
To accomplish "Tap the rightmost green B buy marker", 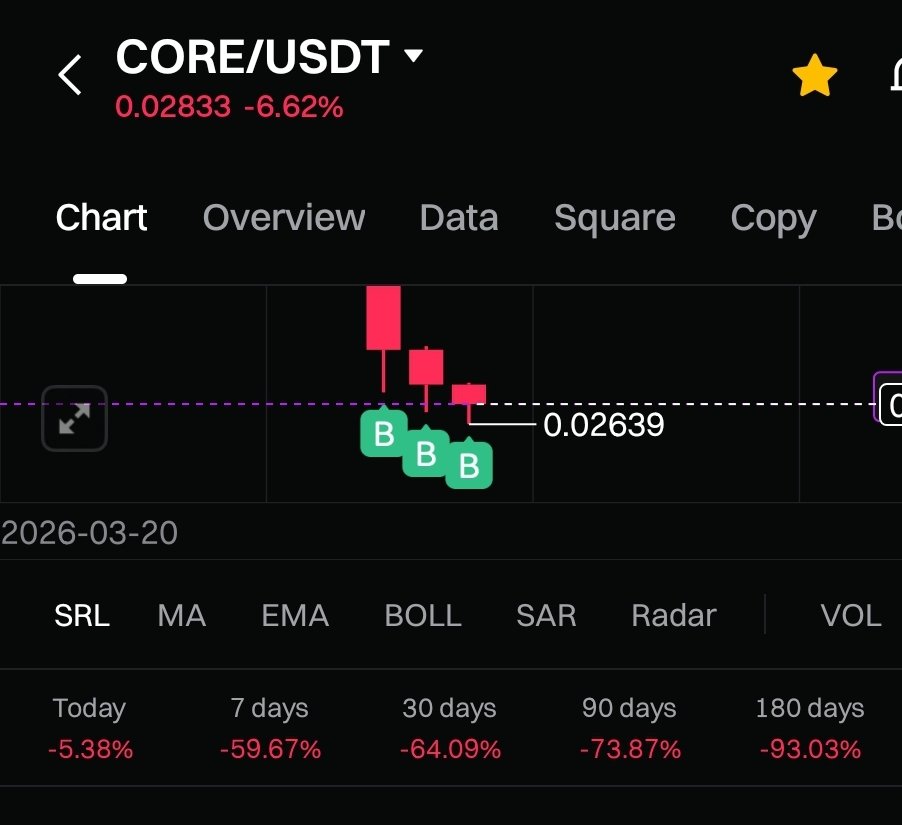I will point(469,465).
